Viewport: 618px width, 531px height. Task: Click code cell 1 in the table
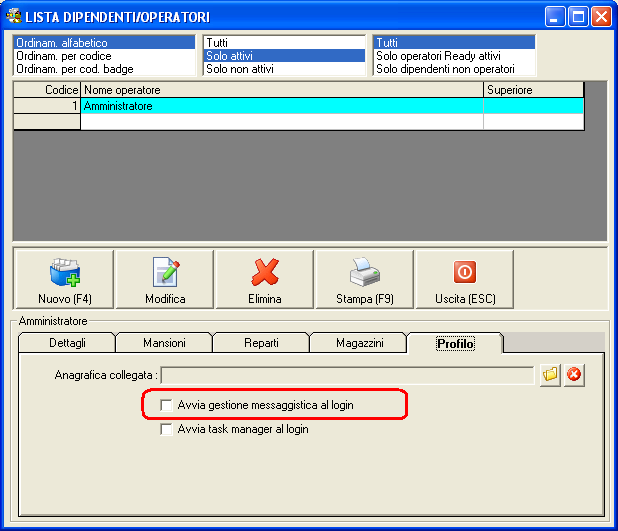coord(47,106)
